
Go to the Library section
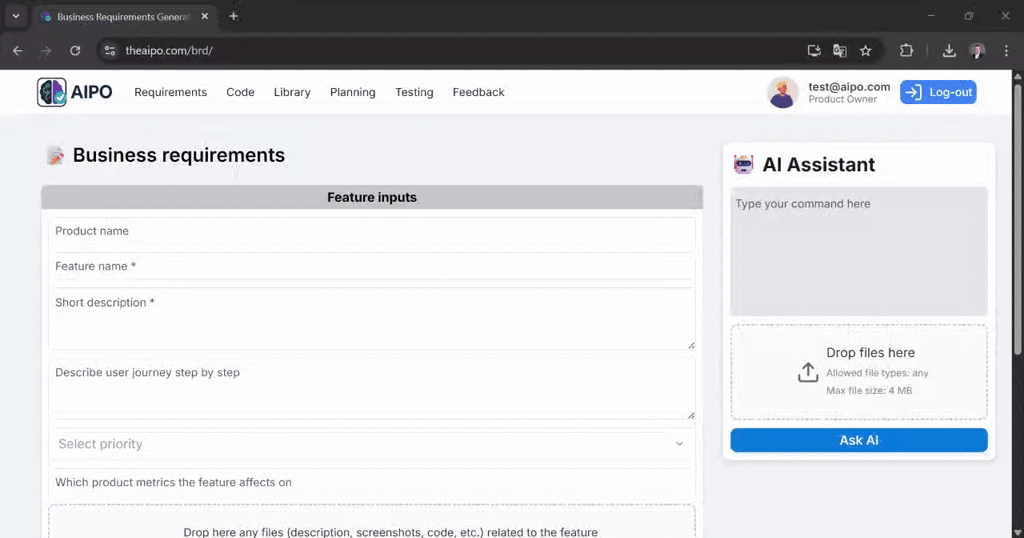(292, 92)
